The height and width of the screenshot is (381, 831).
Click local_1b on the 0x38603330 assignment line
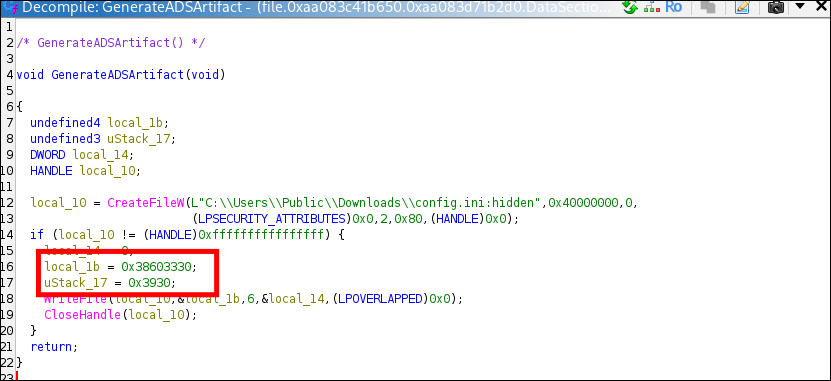click(x=73, y=267)
